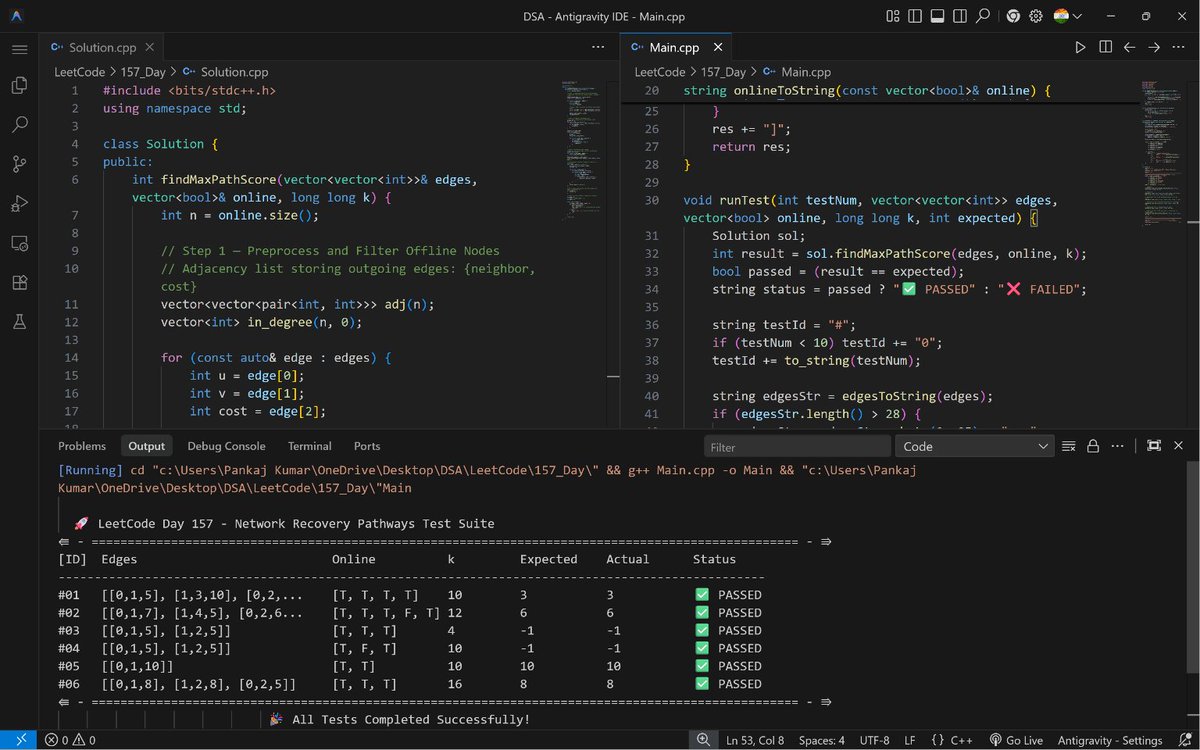1200x750 pixels.
Task: Open the Search view in activity bar
Action: 19,125
